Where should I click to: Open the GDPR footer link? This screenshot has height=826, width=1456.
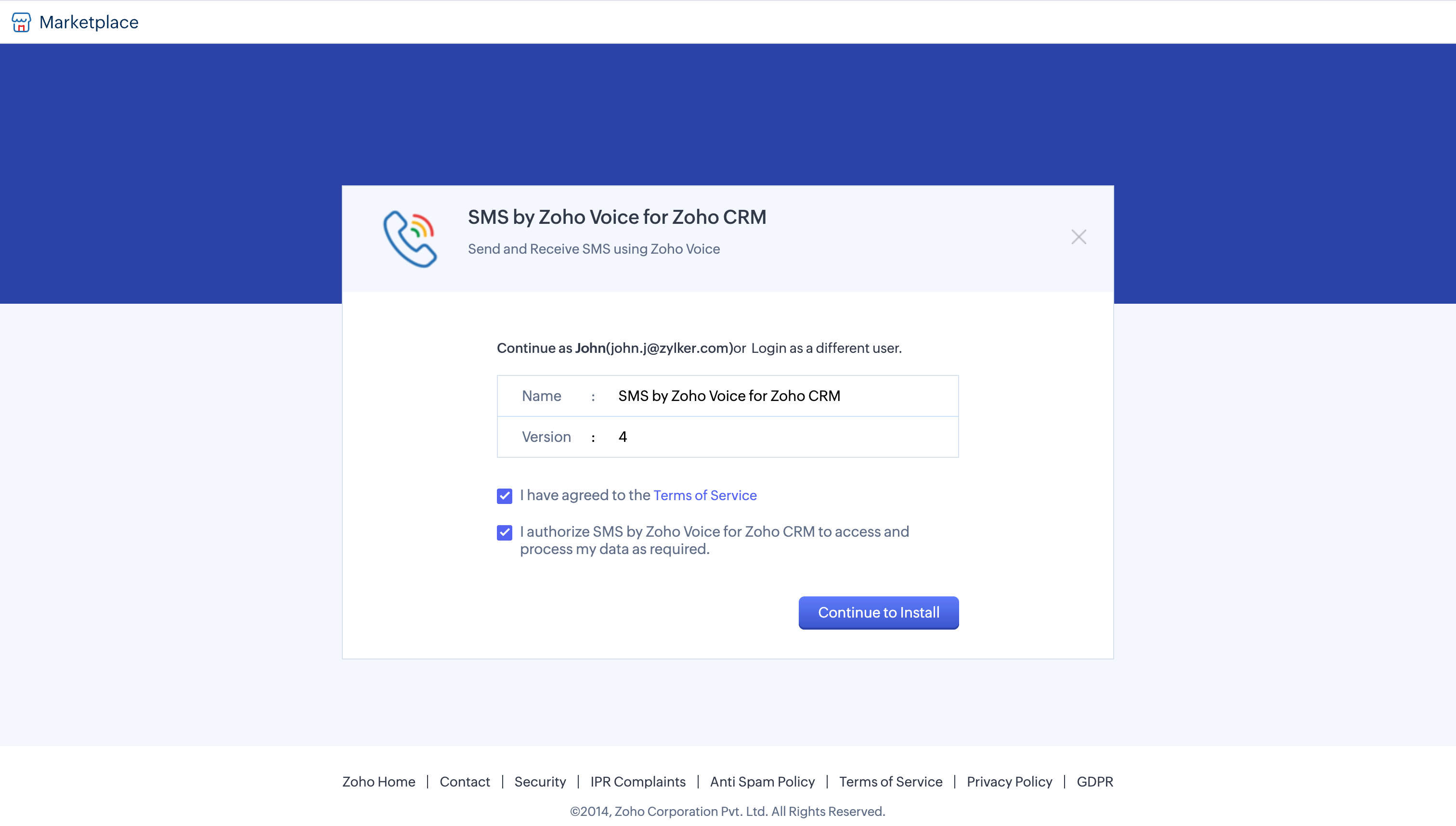click(x=1094, y=781)
